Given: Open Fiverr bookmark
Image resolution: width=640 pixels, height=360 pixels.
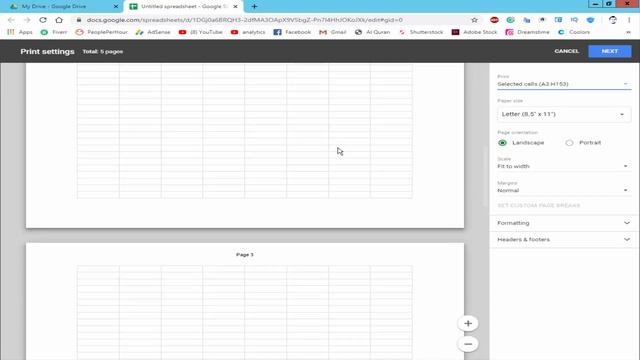Looking at the screenshot, I should [x=54, y=32].
